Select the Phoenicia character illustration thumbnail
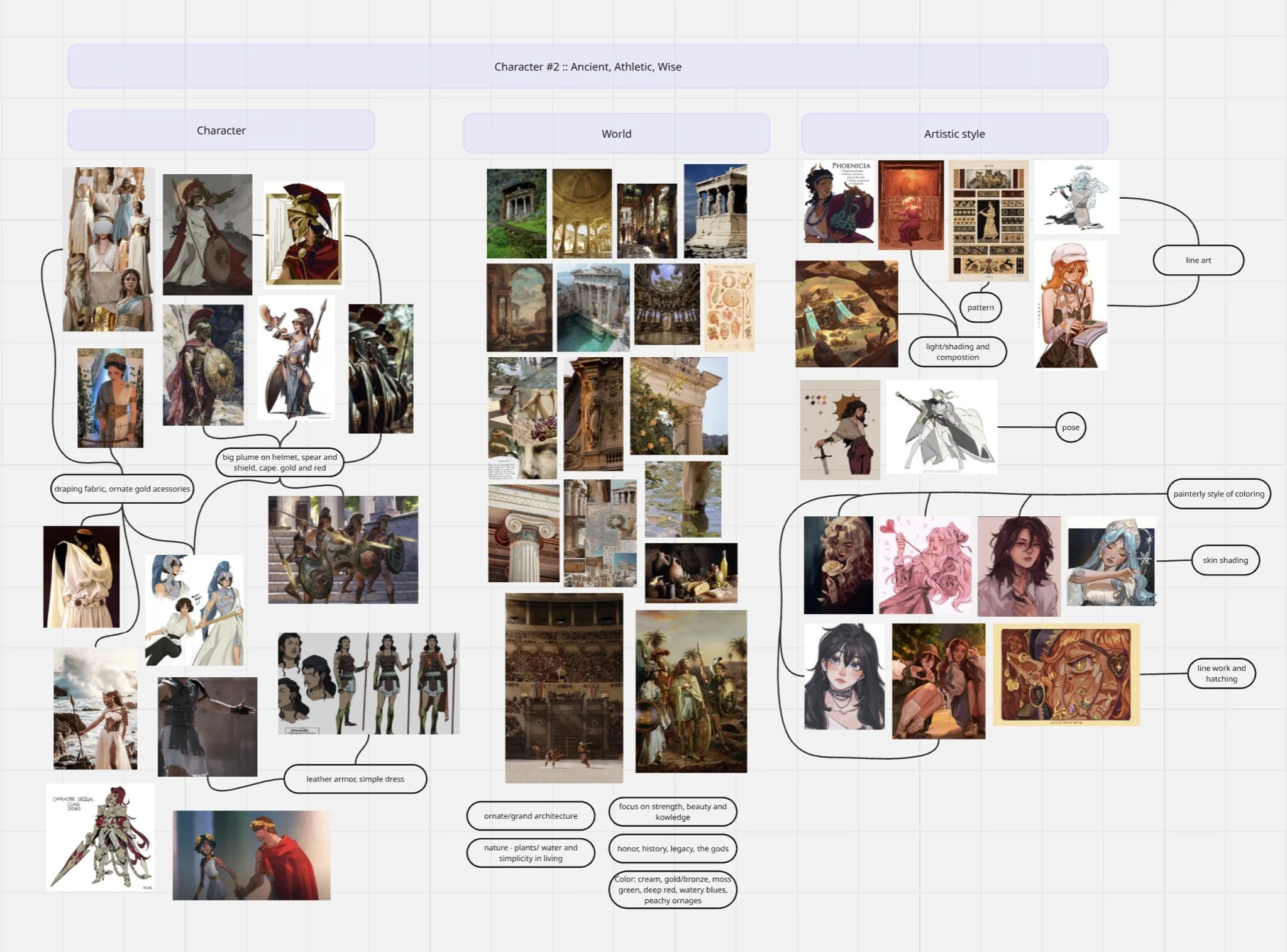 point(838,202)
